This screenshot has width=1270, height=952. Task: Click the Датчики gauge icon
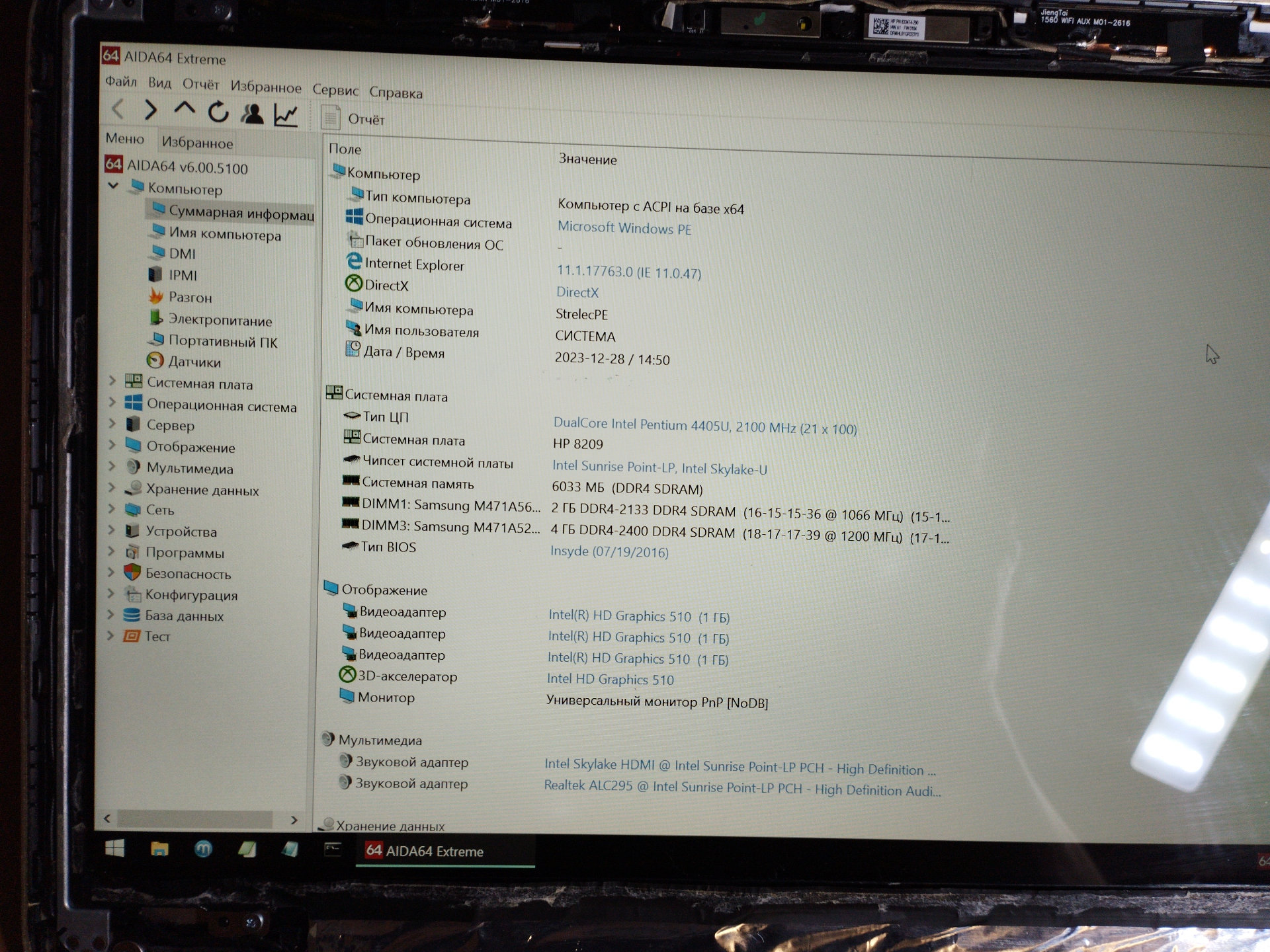click(x=155, y=360)
